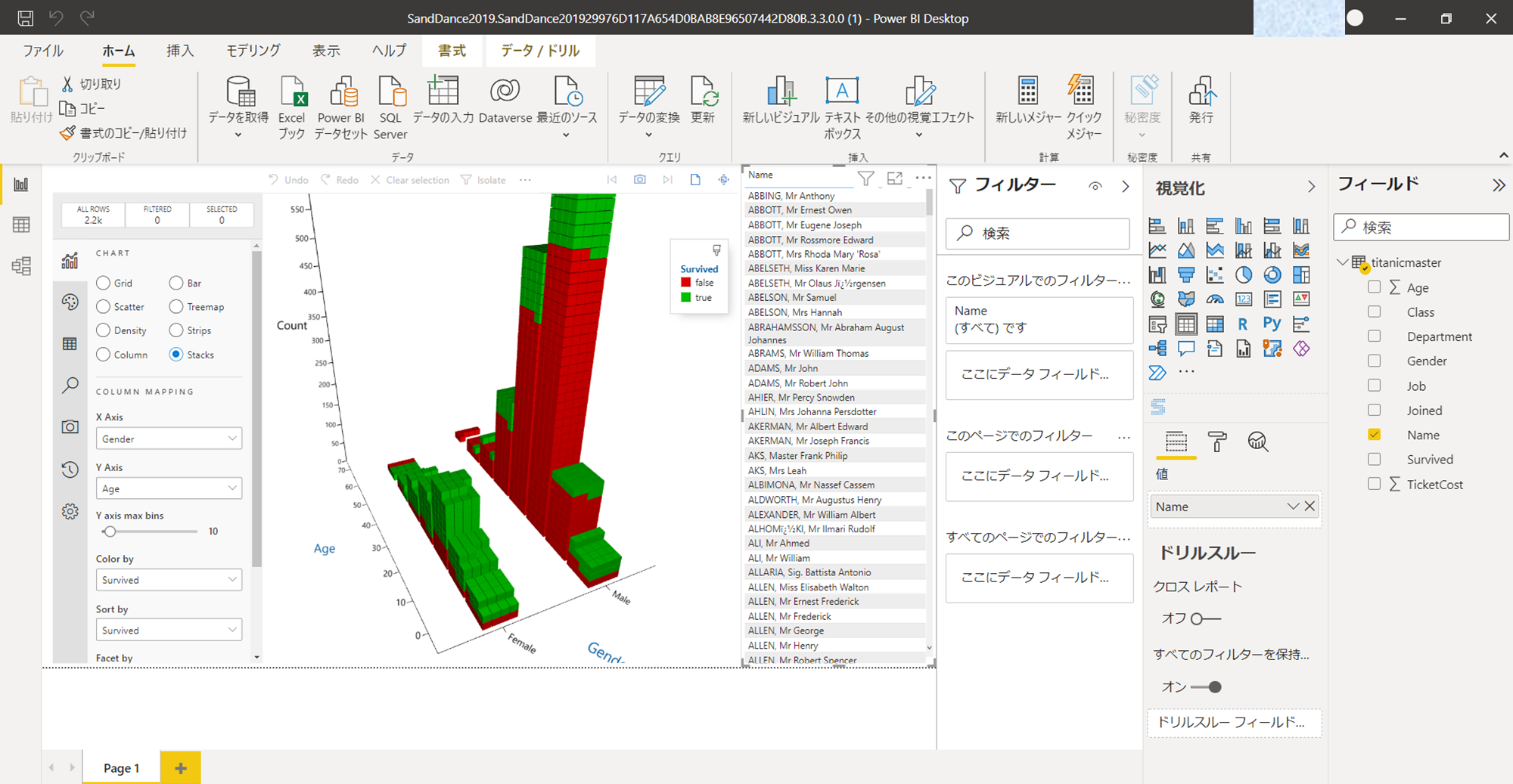The image size is (1513, 784).
Task: Open SandDance snapshots camera panel
Action: (x=70, y=427)
